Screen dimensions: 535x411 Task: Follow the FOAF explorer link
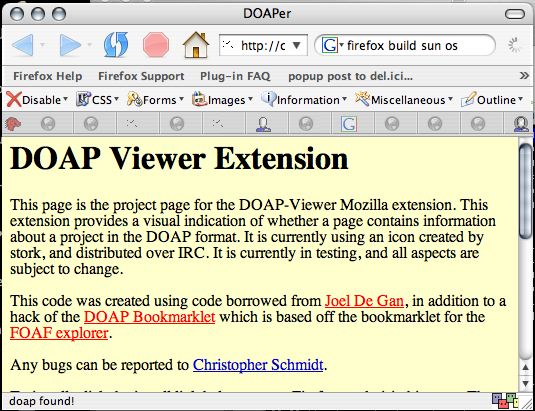(59, 333)
